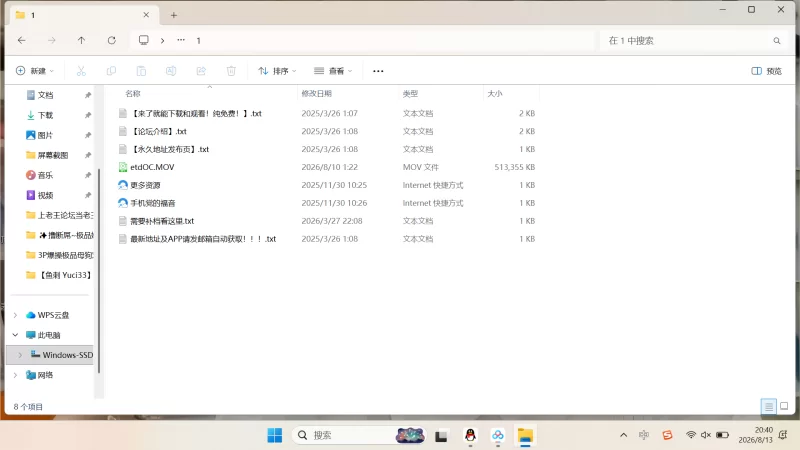Expand the WPS云盘 tree node
This screenshot has height=450, width=800.
click(x=15, y=315)
